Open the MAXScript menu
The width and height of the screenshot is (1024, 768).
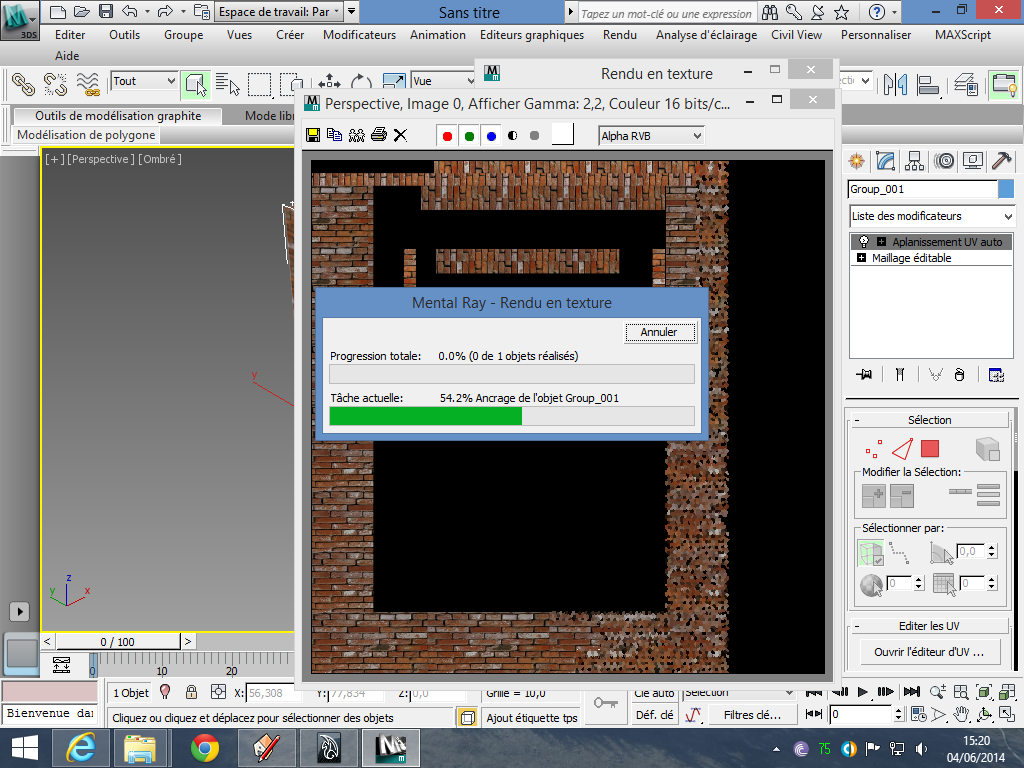click(x=963, y=35)
